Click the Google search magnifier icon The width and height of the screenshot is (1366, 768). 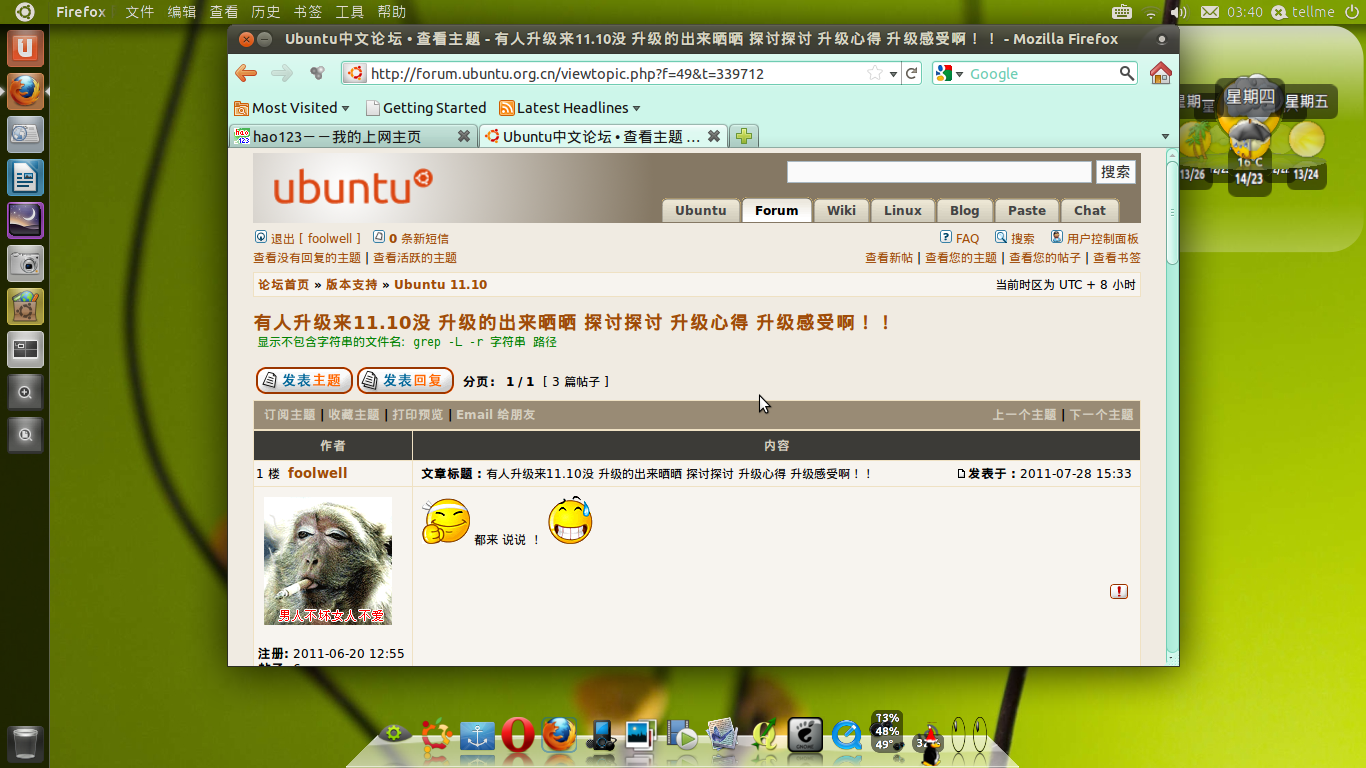[1127, 73]
